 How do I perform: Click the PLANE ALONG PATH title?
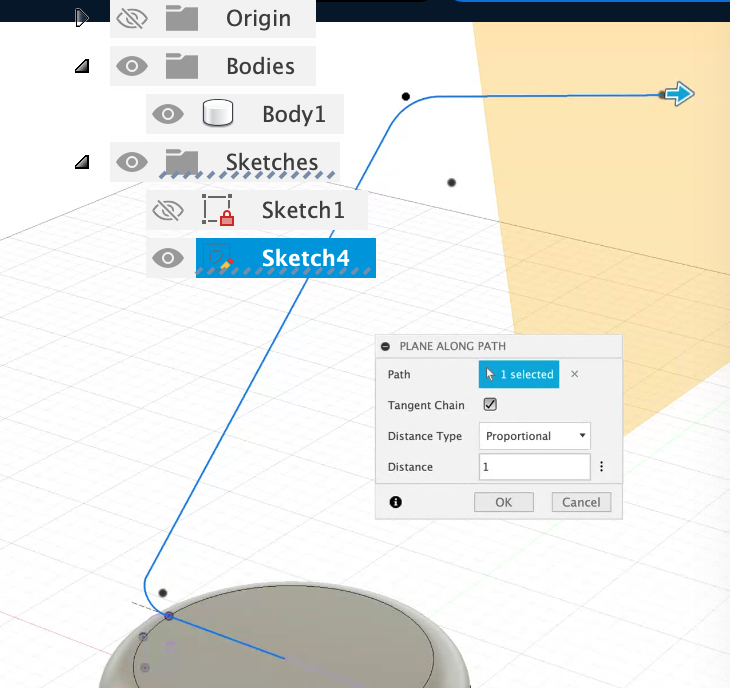click(453, 346)
